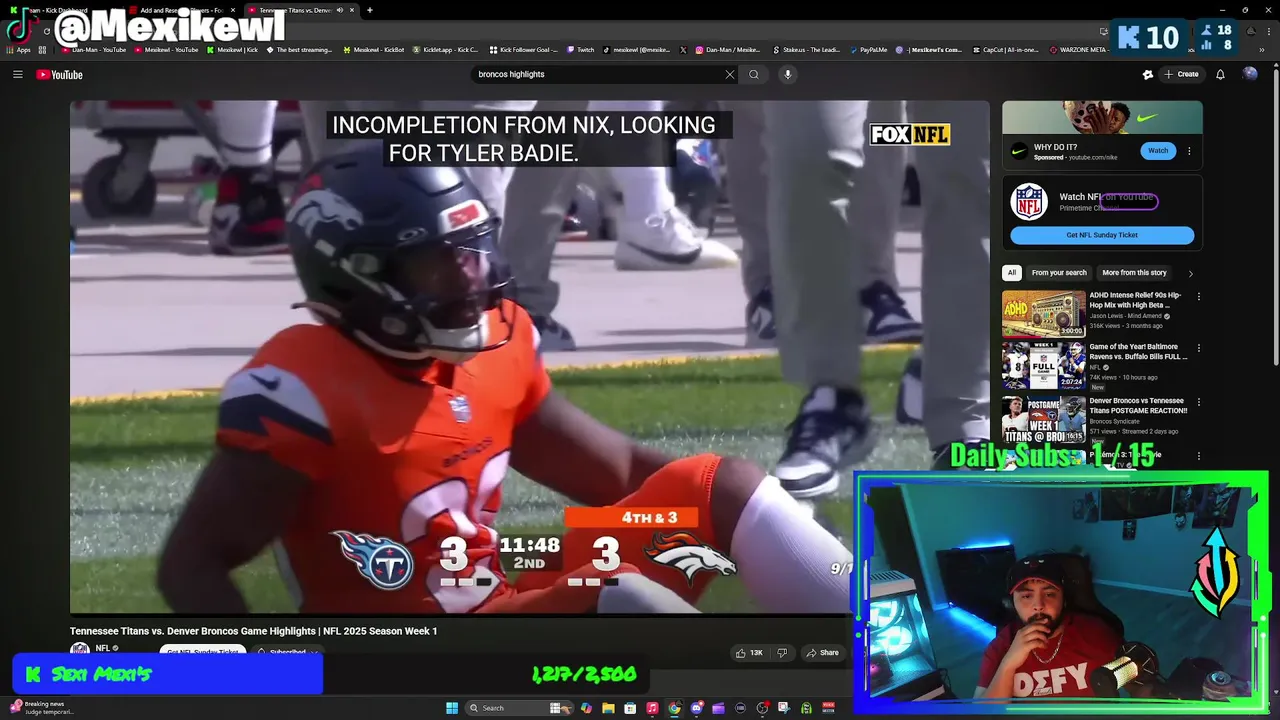
Task: Open the NFL channel avatar below the video
Action: (79, 649)
